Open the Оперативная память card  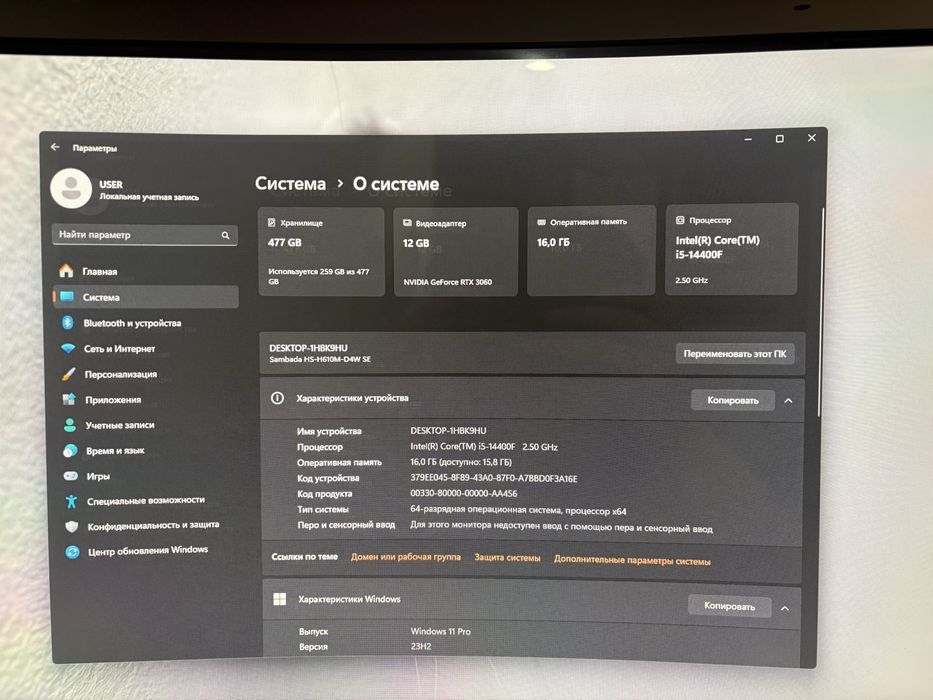pos(591,250)
